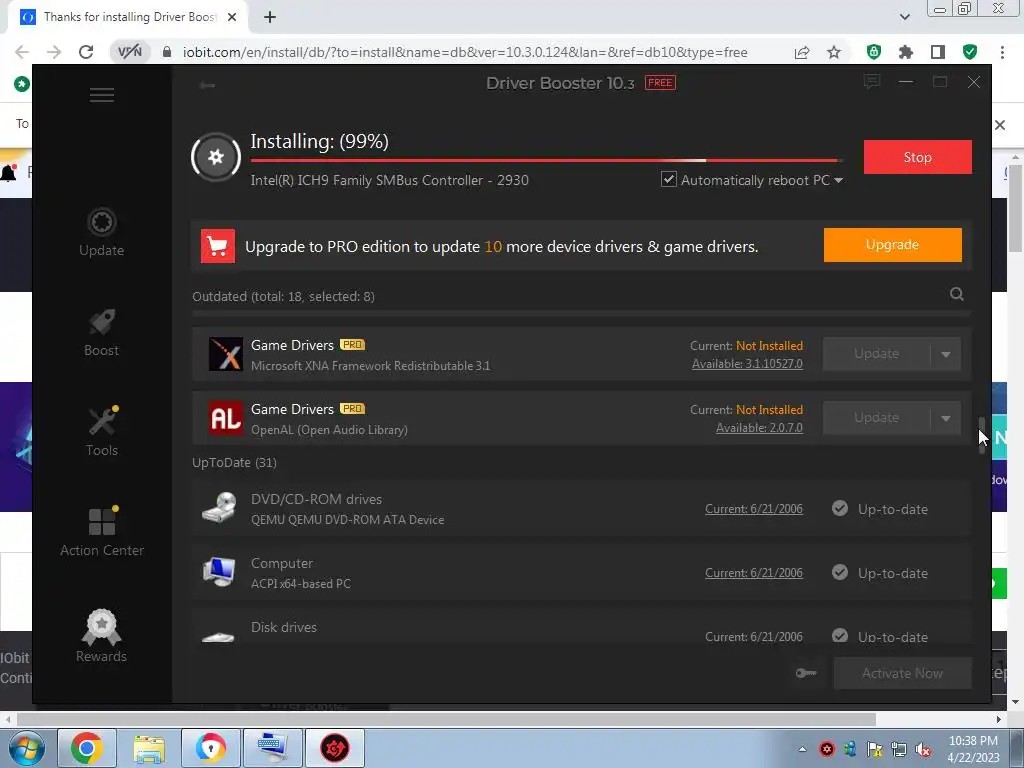Open Driver Booster taskbar icon
The height and width of the screenshot is (768, 1024).
coord(335,748)
